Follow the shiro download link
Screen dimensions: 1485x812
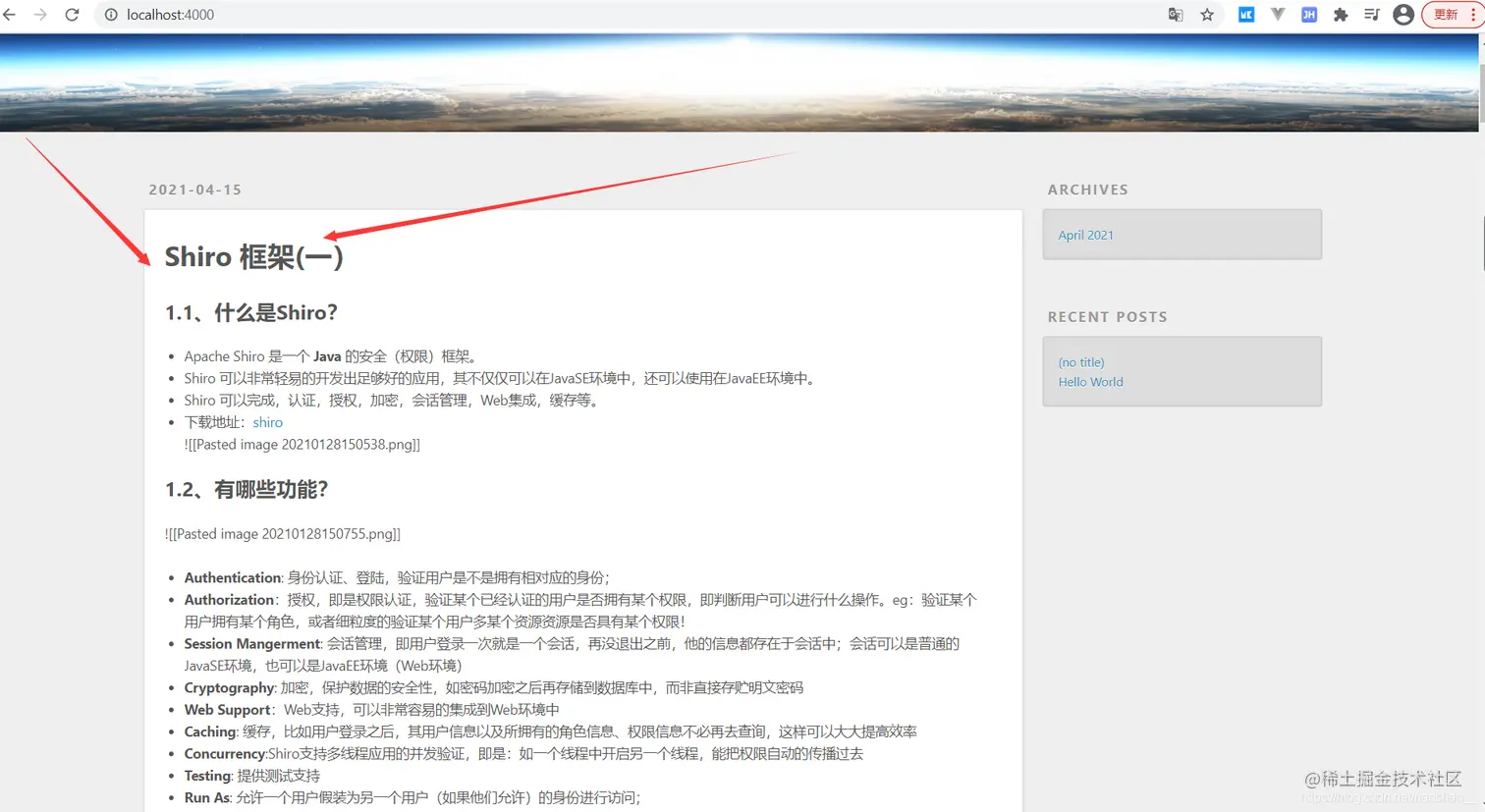267,422
